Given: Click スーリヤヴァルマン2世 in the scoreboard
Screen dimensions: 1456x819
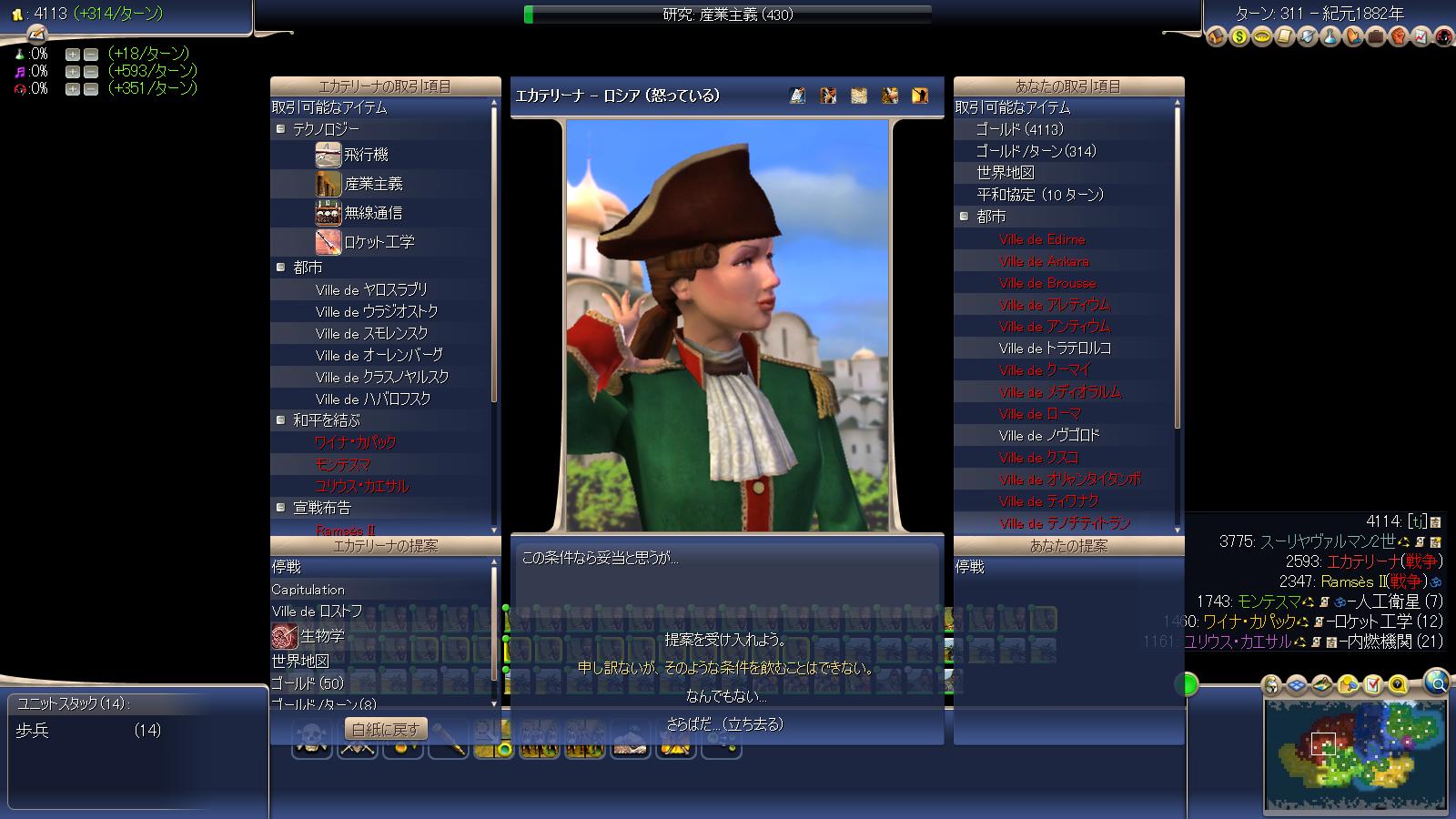Looking at the screenshot, I should coord(1327,541).
